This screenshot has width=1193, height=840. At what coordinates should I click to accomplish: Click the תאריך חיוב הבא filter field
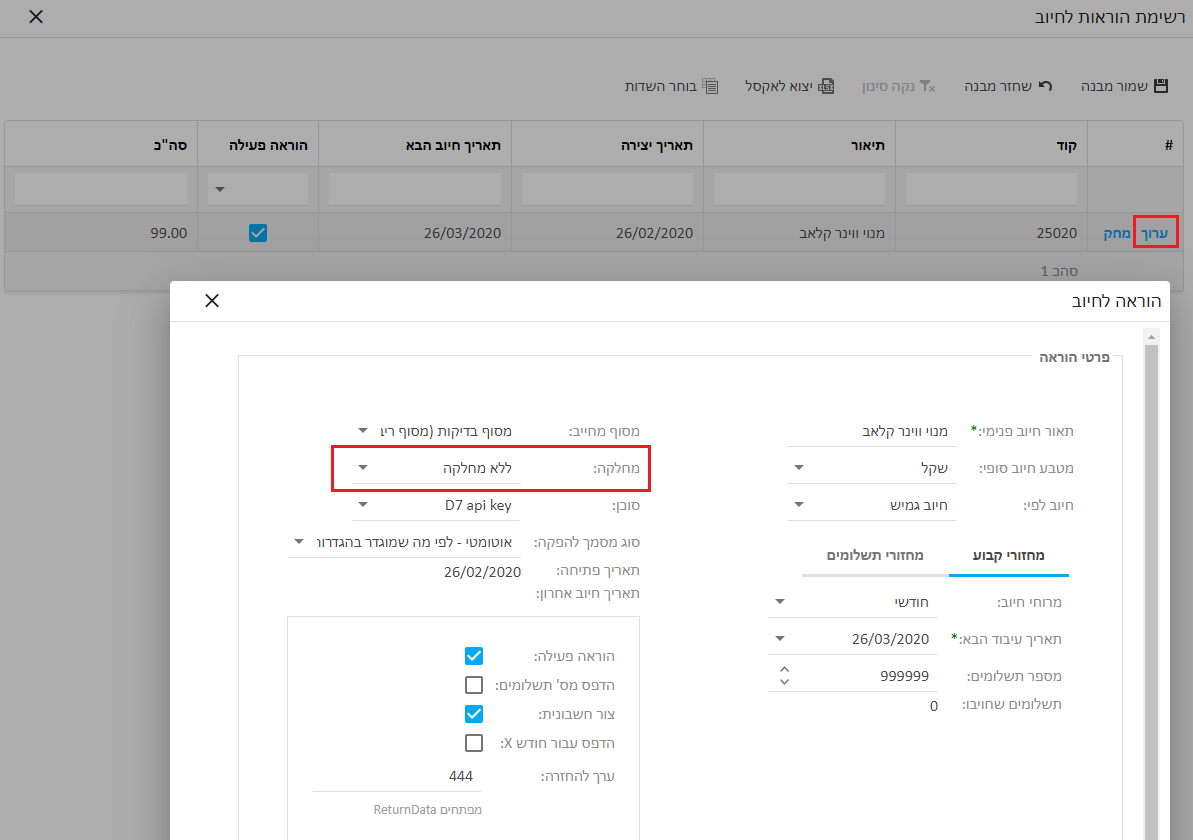coord(415,189)
